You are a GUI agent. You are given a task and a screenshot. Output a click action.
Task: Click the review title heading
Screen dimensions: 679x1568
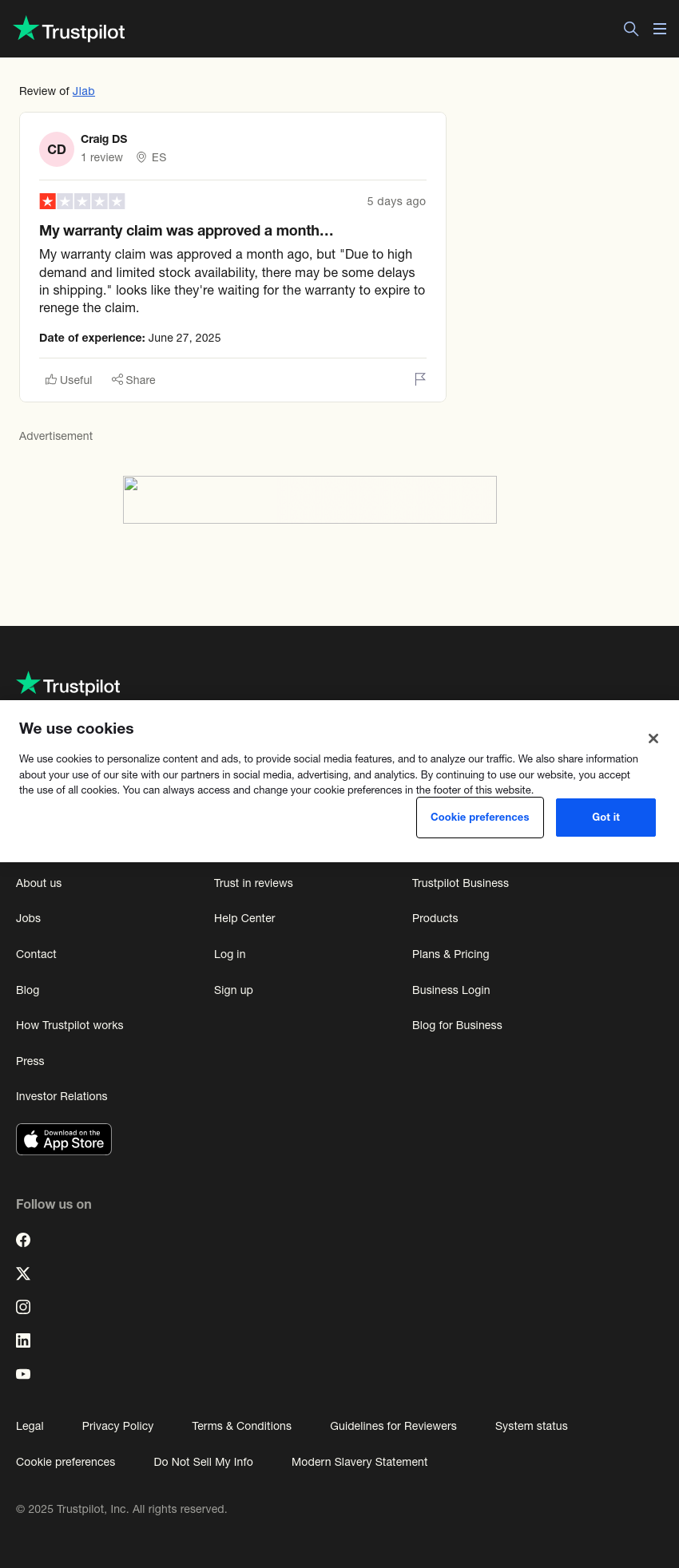pyautogui.click(x=186, y=231)
